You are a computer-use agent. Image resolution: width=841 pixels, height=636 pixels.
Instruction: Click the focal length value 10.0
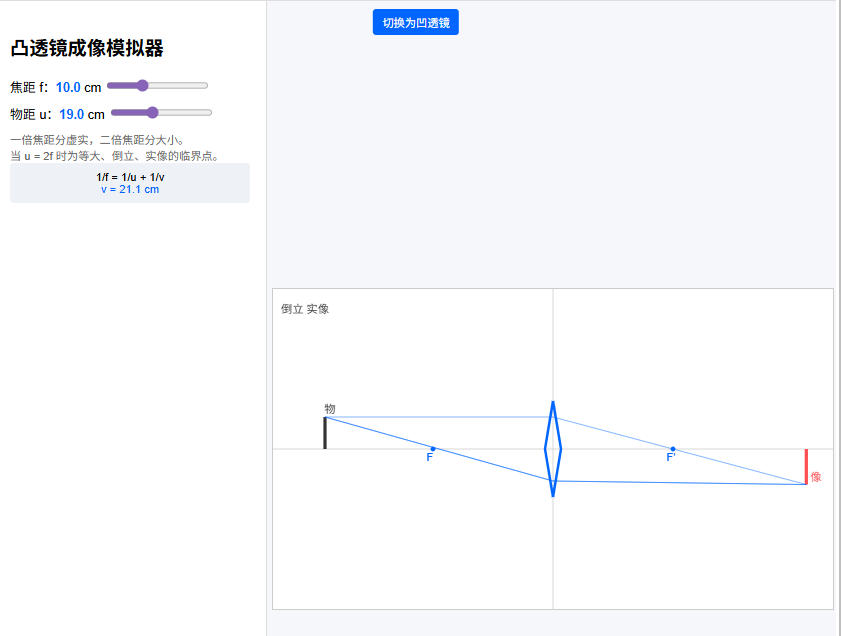tap(68, 87)
